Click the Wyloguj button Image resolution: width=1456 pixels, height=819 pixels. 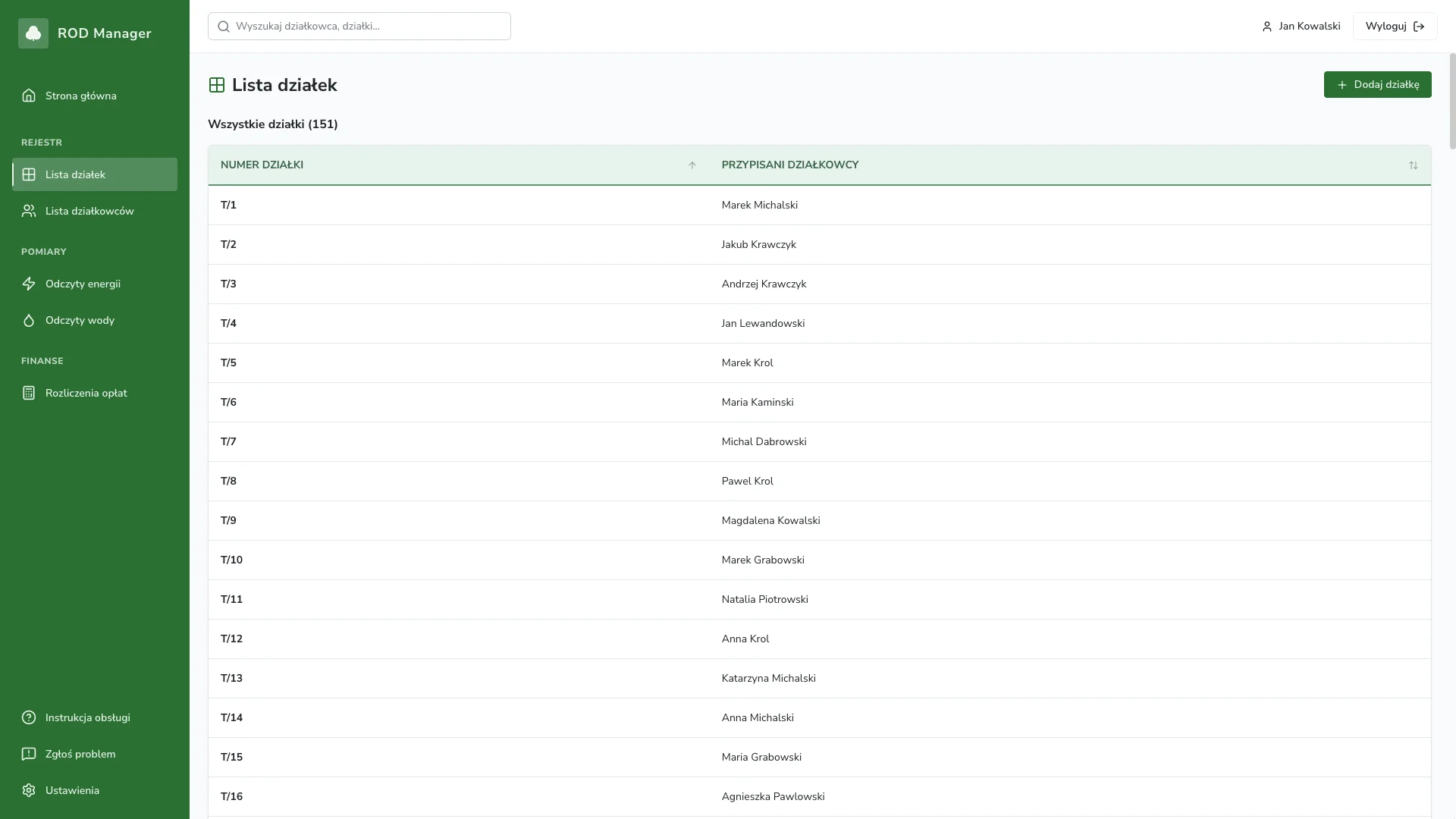coord(1395,26)
